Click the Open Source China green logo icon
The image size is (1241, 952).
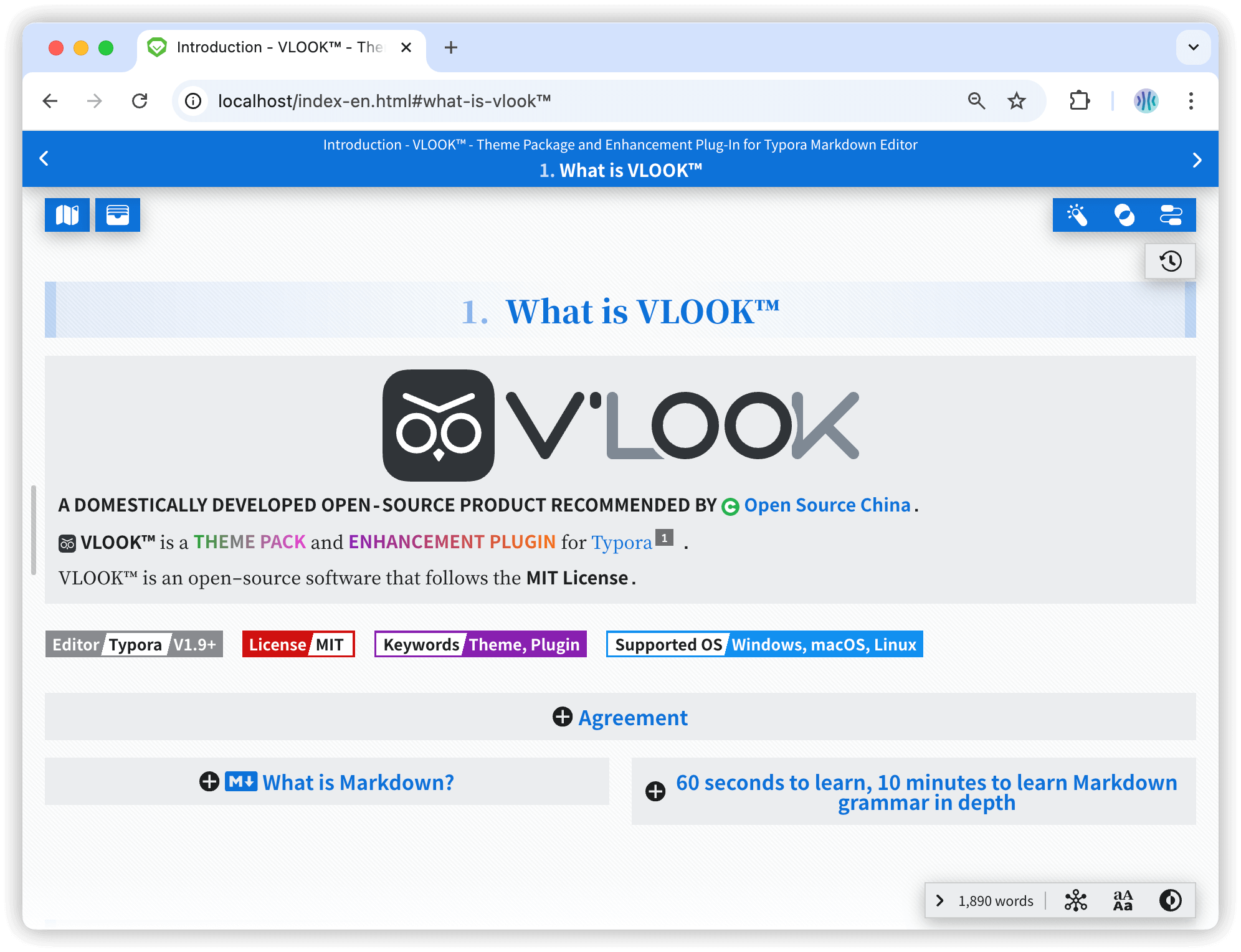[x=730, y=507]
